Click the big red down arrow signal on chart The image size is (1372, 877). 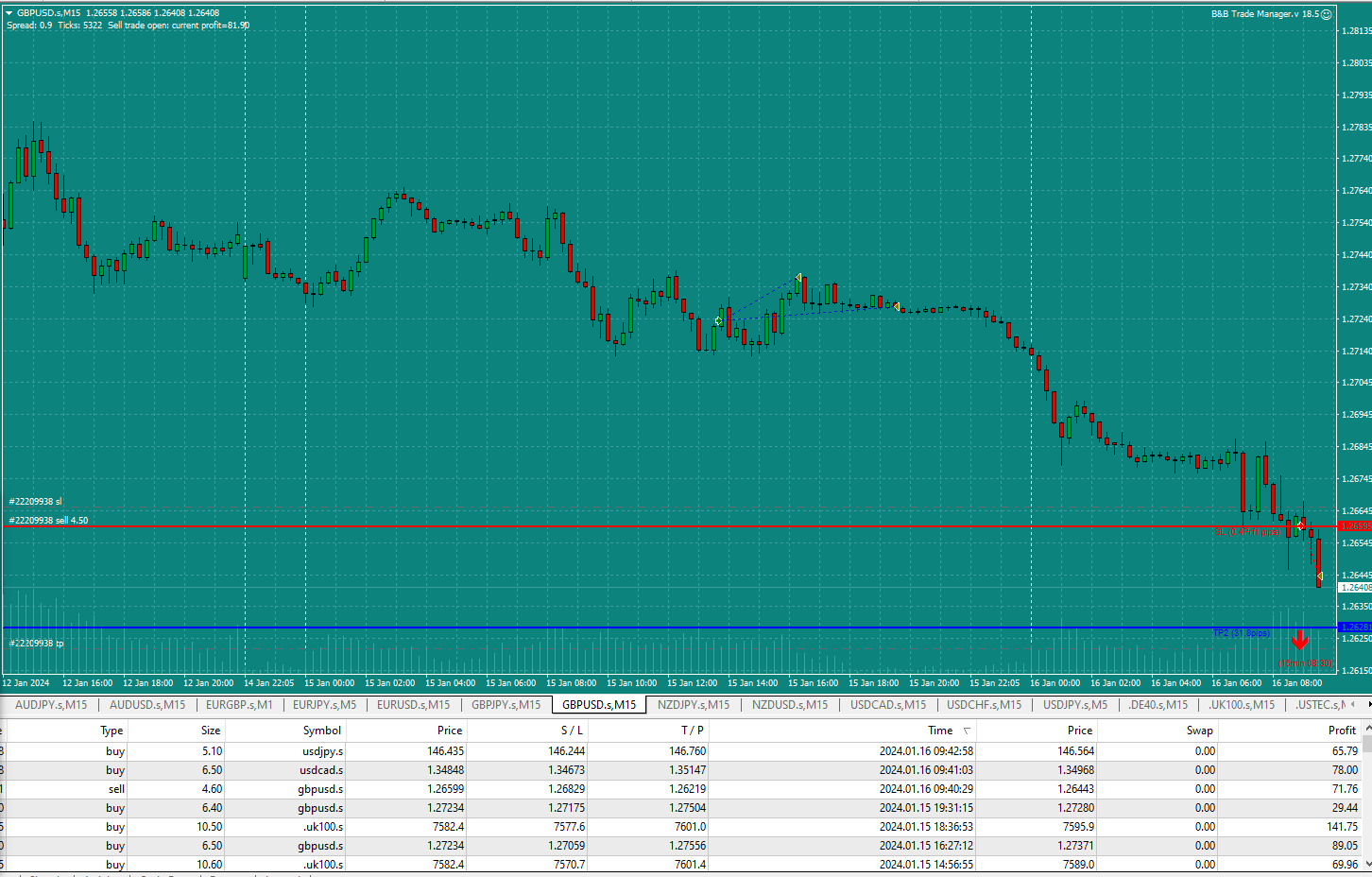click(1300, 641)
